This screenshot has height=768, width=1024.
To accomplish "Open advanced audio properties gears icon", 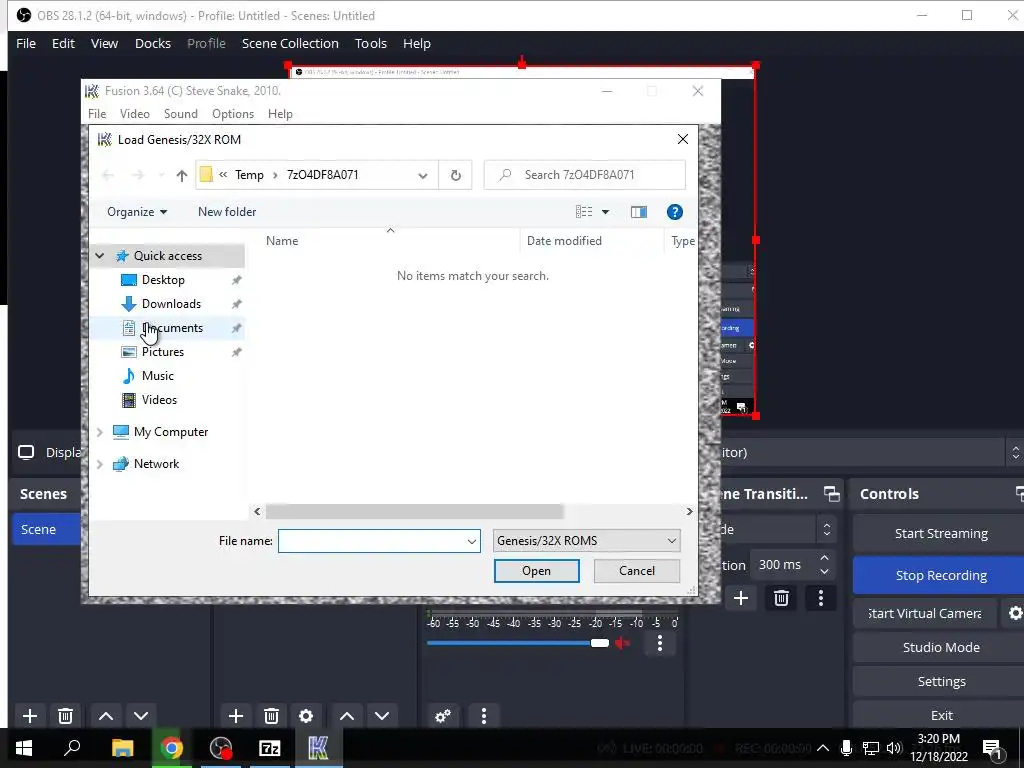I will 443,716.
